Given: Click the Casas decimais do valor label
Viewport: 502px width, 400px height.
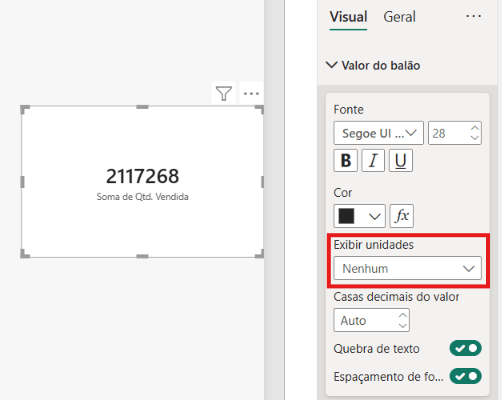Looking at the screenshot, I should pyautogui.click(x=396, y=297).
